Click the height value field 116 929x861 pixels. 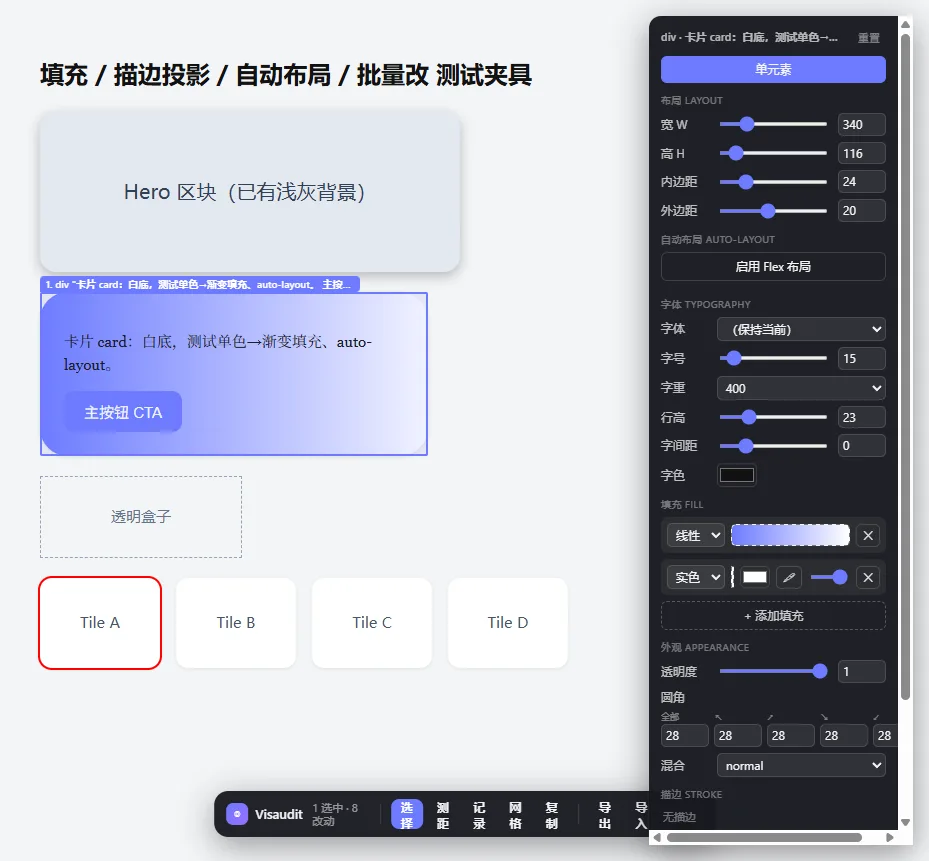coord(861,153)
